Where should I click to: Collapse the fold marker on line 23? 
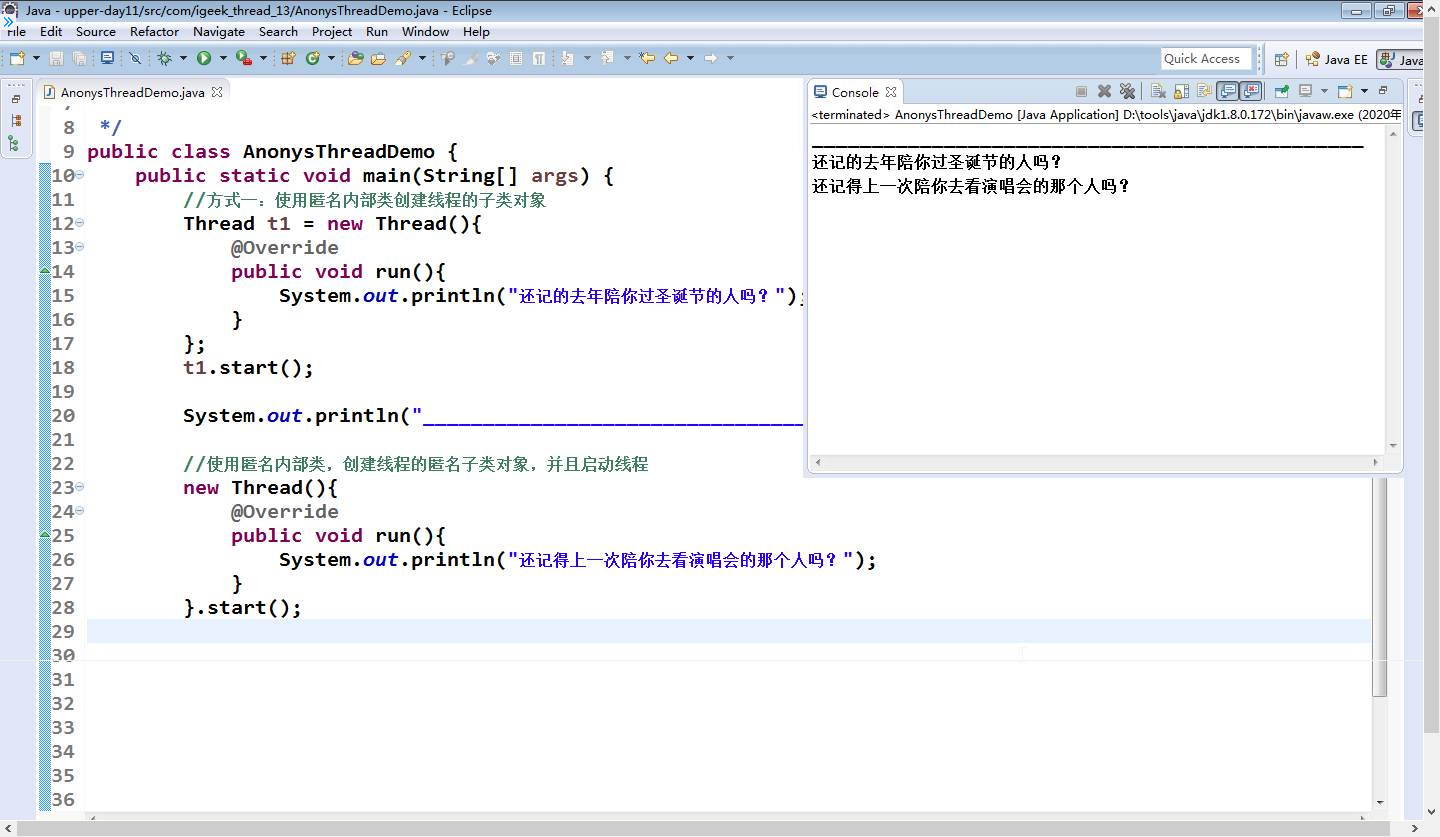click(80, 488)
